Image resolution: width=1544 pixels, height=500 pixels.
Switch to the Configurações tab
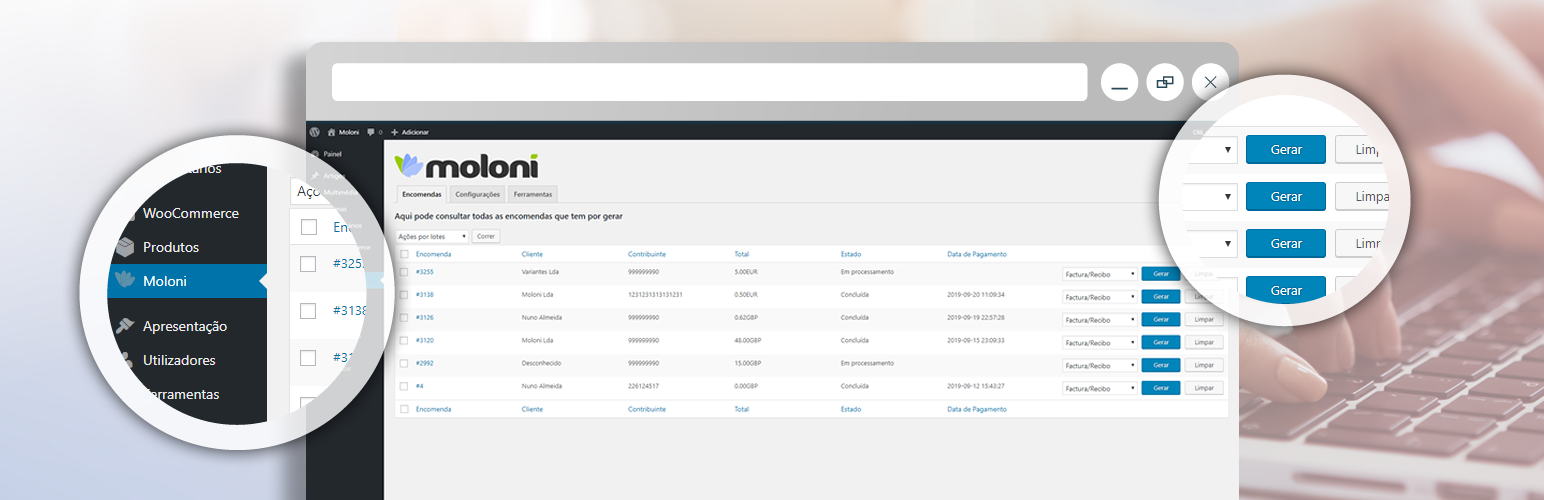pos(477,194)
